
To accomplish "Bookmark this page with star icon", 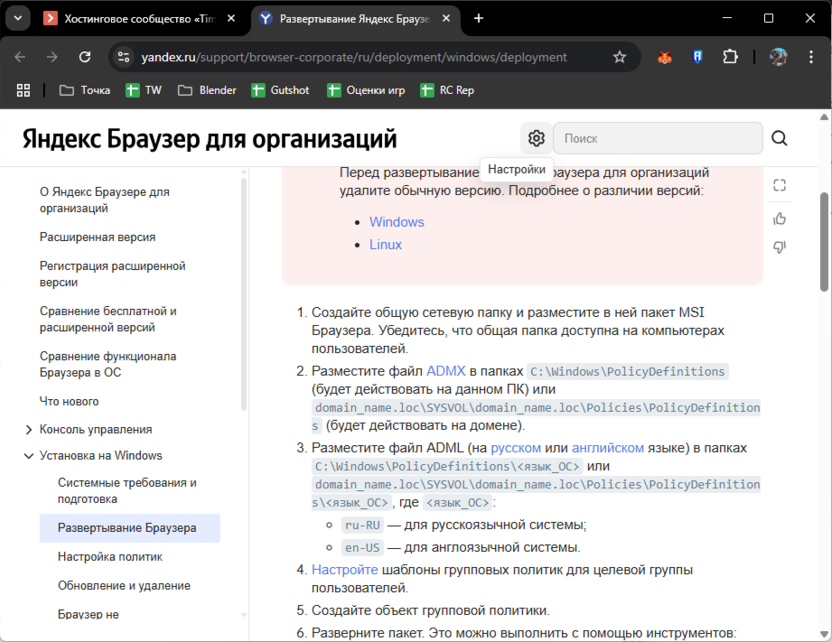I will [619, 57].
